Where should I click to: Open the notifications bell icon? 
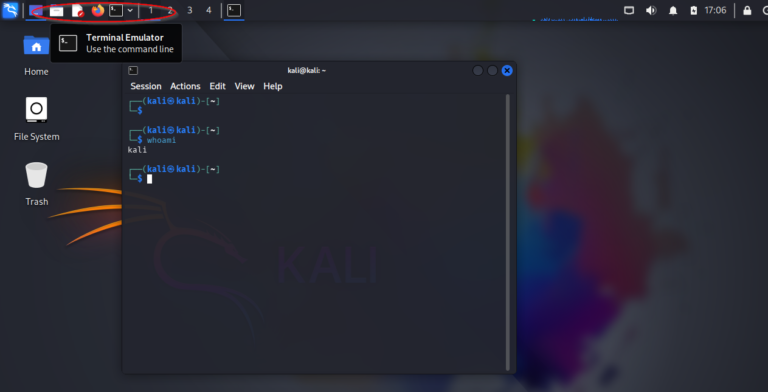coord(673,10)
